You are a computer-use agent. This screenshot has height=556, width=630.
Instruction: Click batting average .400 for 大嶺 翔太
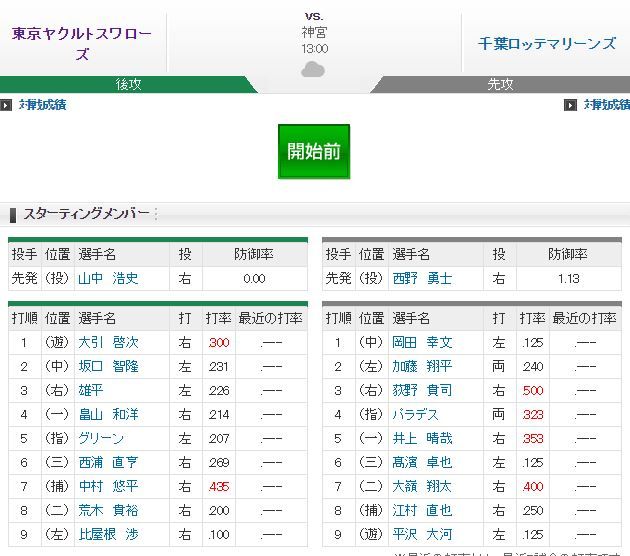pyautogui.click(x=533, y=487)
